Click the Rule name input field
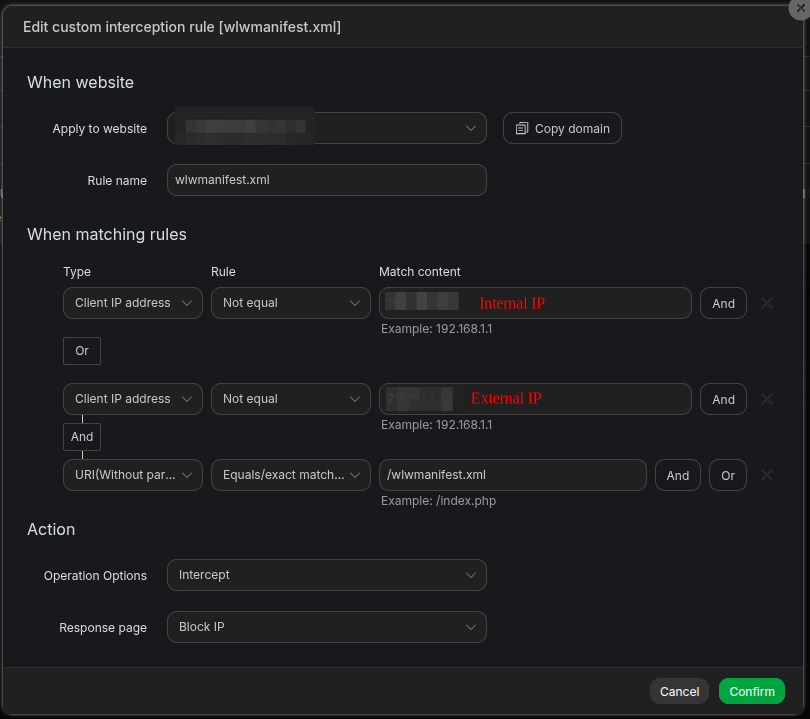Viewport: 810px width, 719px height. click(327, 180)
